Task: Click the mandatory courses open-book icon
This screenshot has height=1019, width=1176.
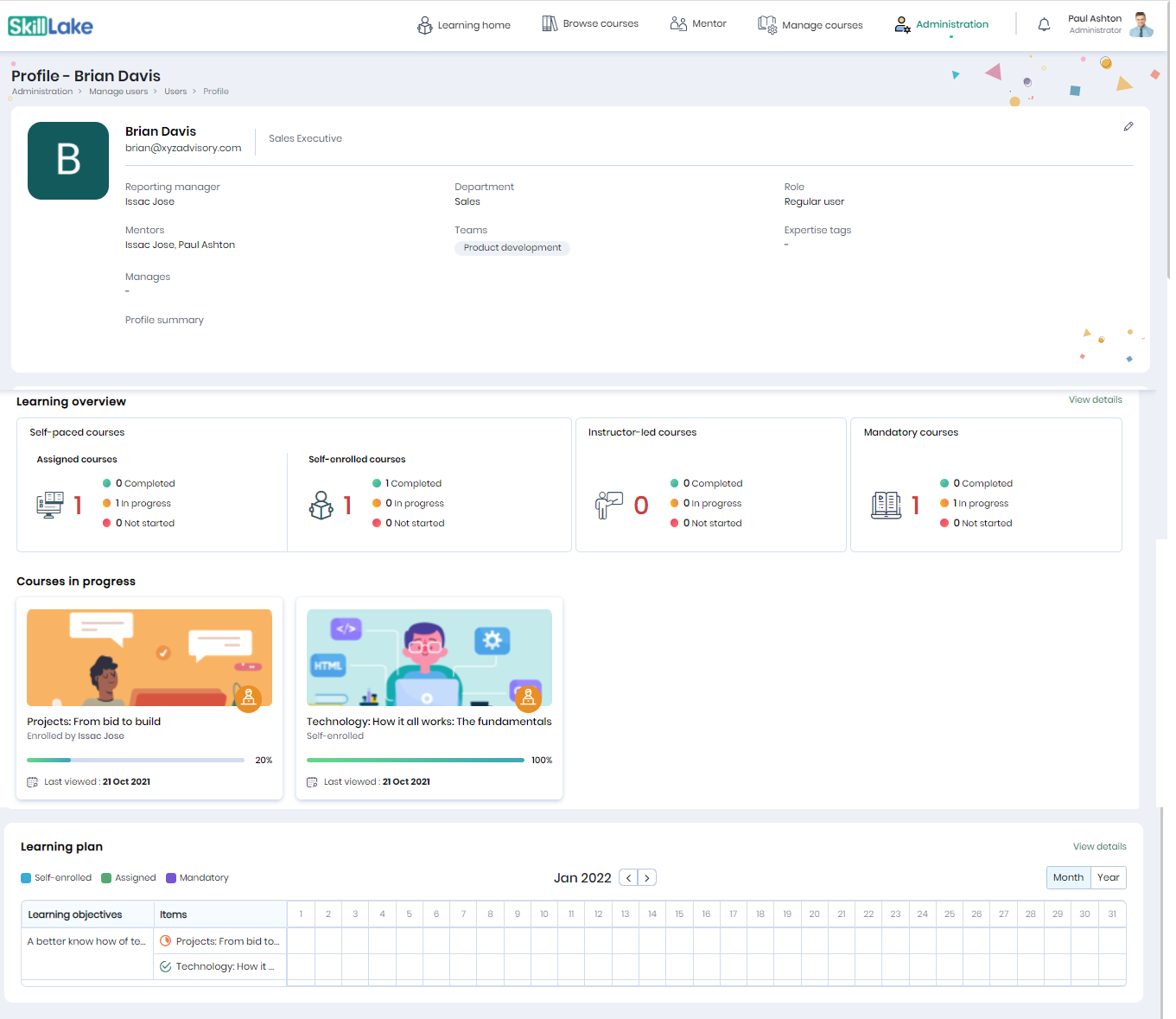Action: pyautogui.click(x=886, y=504)
